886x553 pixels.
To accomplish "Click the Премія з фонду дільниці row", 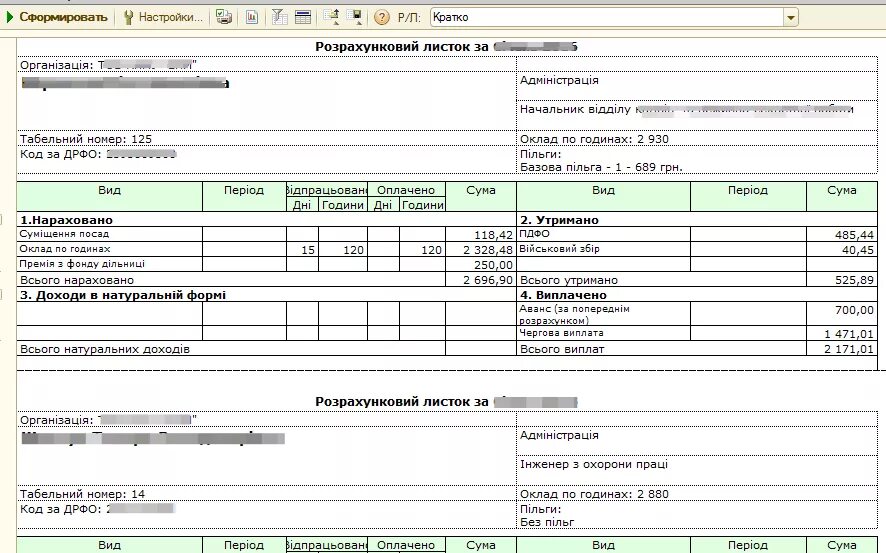I will coord(82,264).
